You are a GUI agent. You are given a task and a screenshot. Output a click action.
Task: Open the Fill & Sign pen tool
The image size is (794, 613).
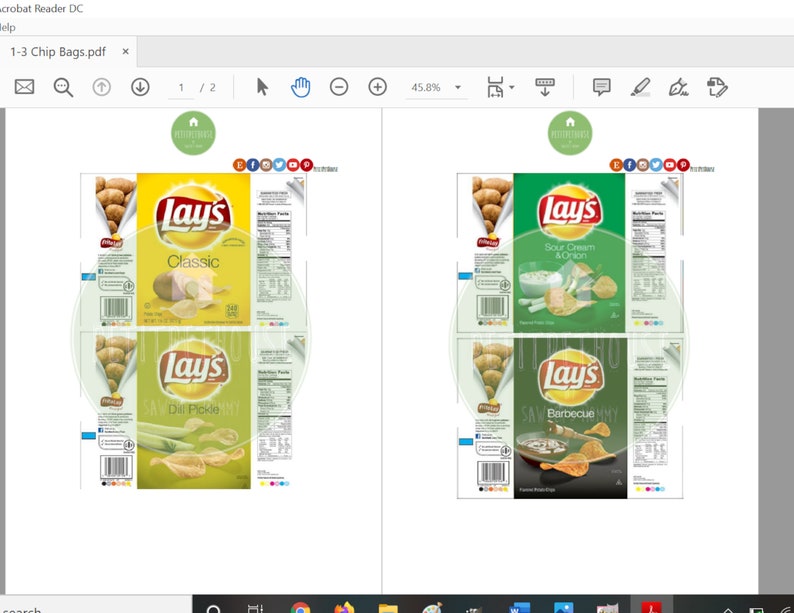point(679,87)
